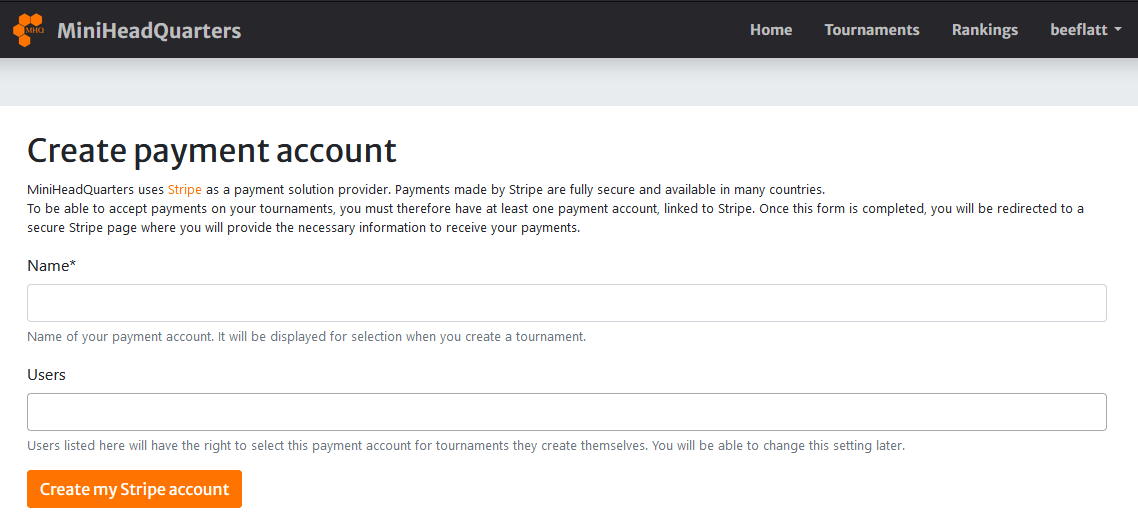Click the Users field label
This screenshot has height=518, width=1138.
coord(46,375)
